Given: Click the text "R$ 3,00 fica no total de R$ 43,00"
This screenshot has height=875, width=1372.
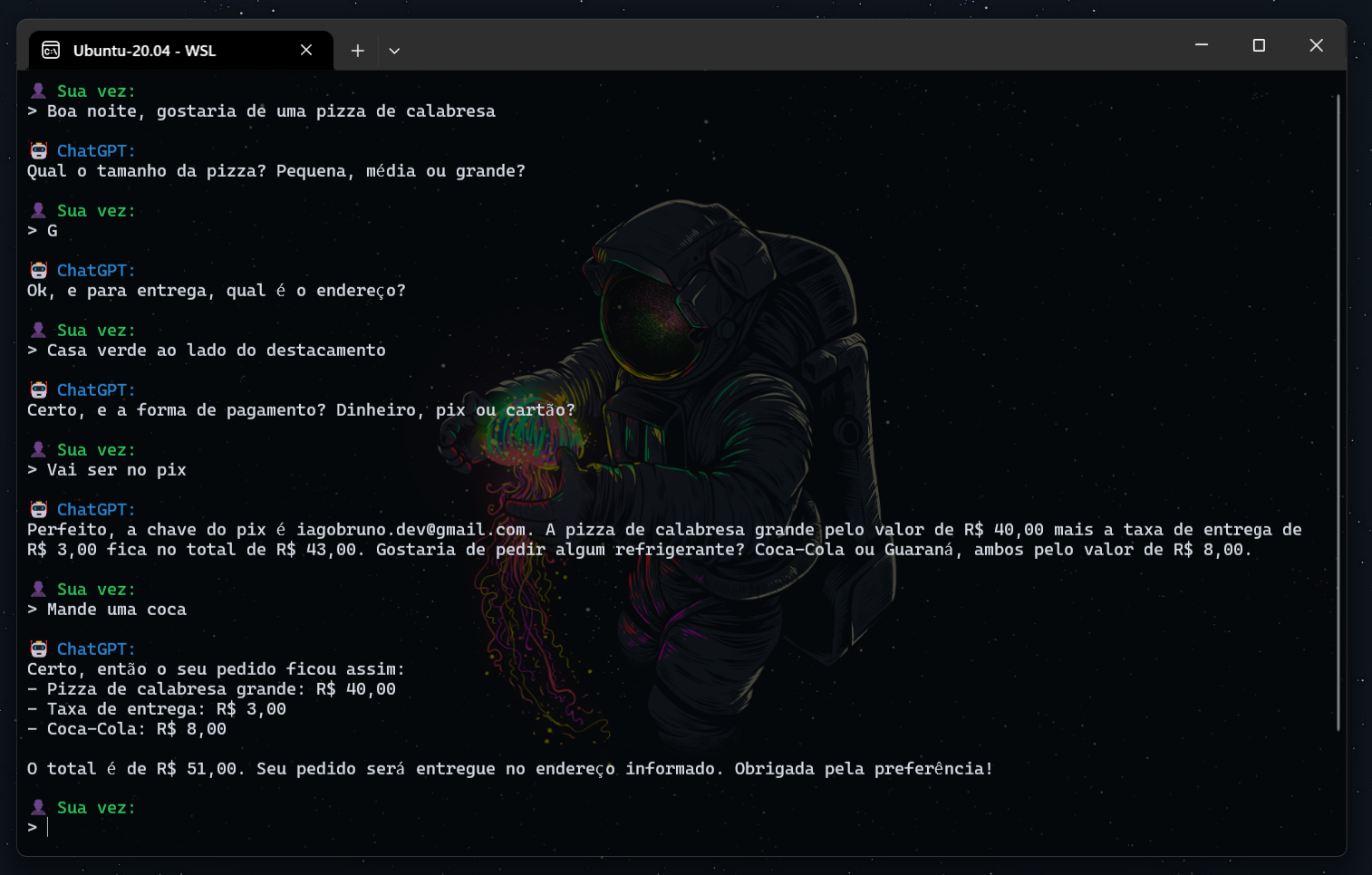Looking at the screenshot, I should pos(191,550).
